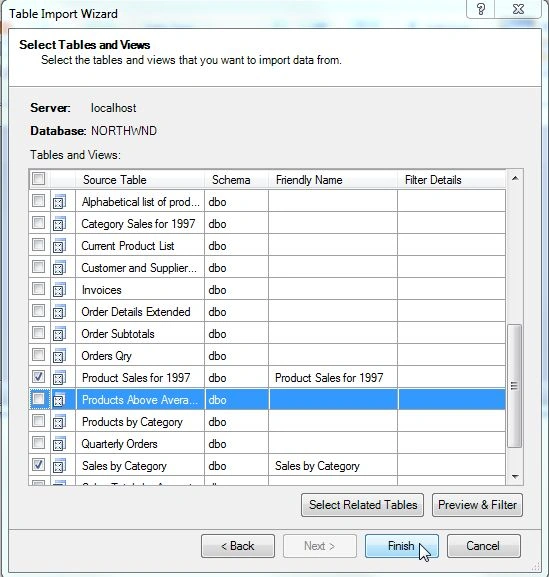Check the Products by Category checkbox

pyautogui.click(x=38, y=421)
